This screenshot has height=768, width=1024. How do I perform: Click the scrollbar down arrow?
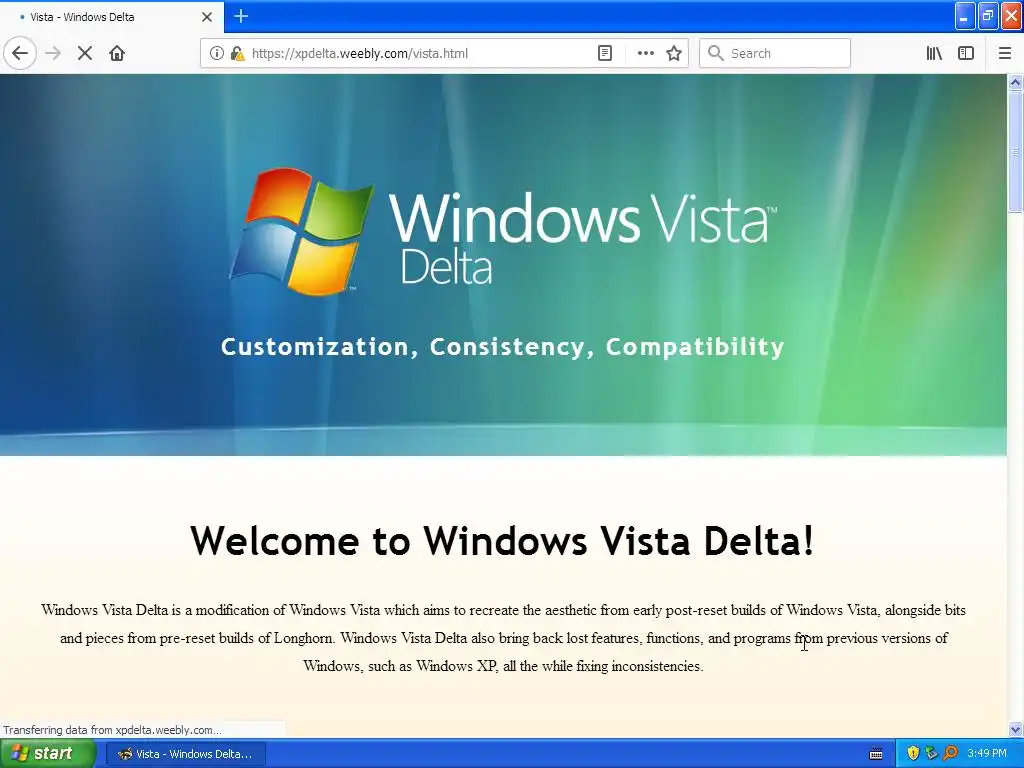click(x=1015, y=729)
